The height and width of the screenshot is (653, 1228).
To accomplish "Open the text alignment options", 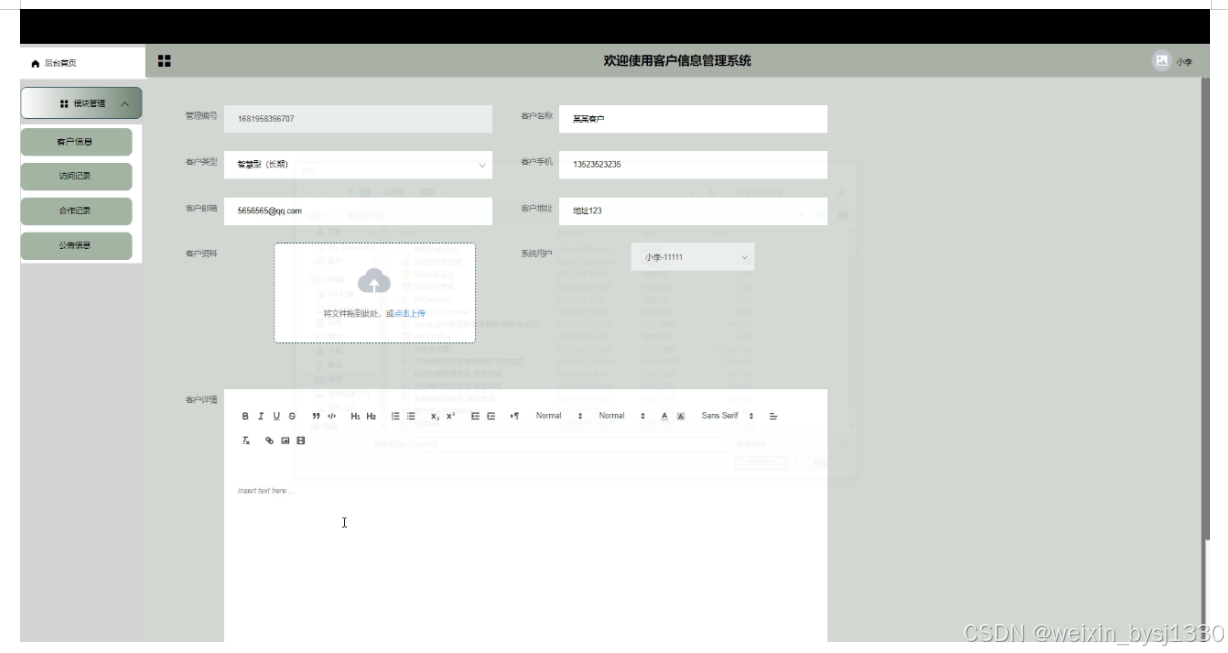I will tap(773, 416).
